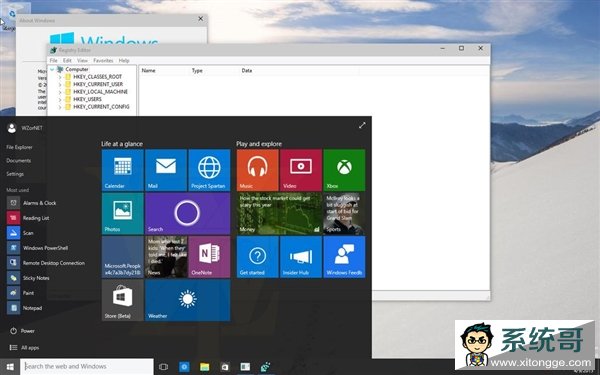Click the WZorNET user account
600x375 pixels.
pyautogui.click(x=25, y=128)
